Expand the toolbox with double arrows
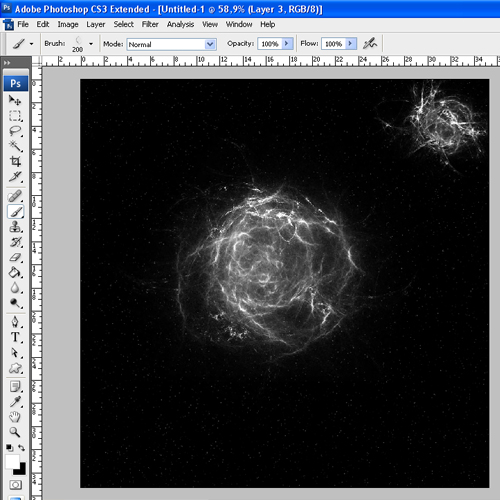 pyautogui.click(x=7, y=62)
